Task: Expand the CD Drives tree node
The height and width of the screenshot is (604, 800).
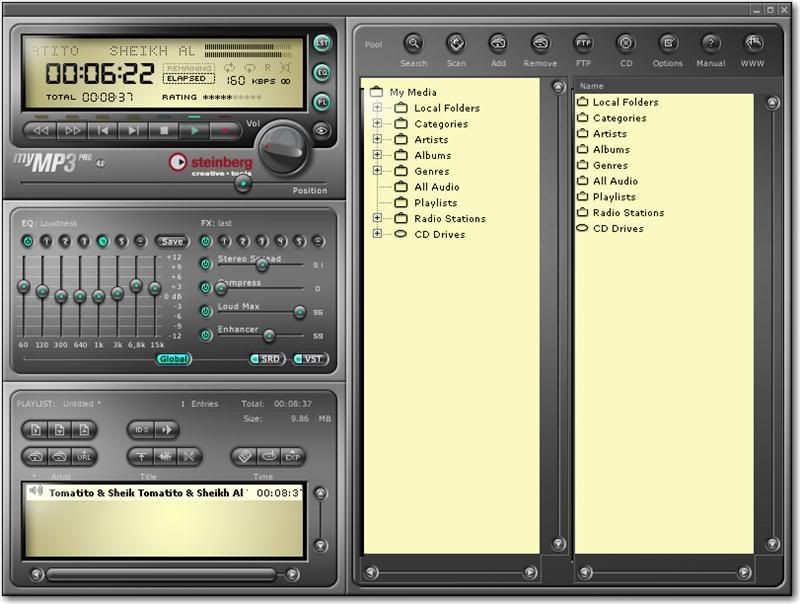Action: pyautogui.click(x=377, y=234)
